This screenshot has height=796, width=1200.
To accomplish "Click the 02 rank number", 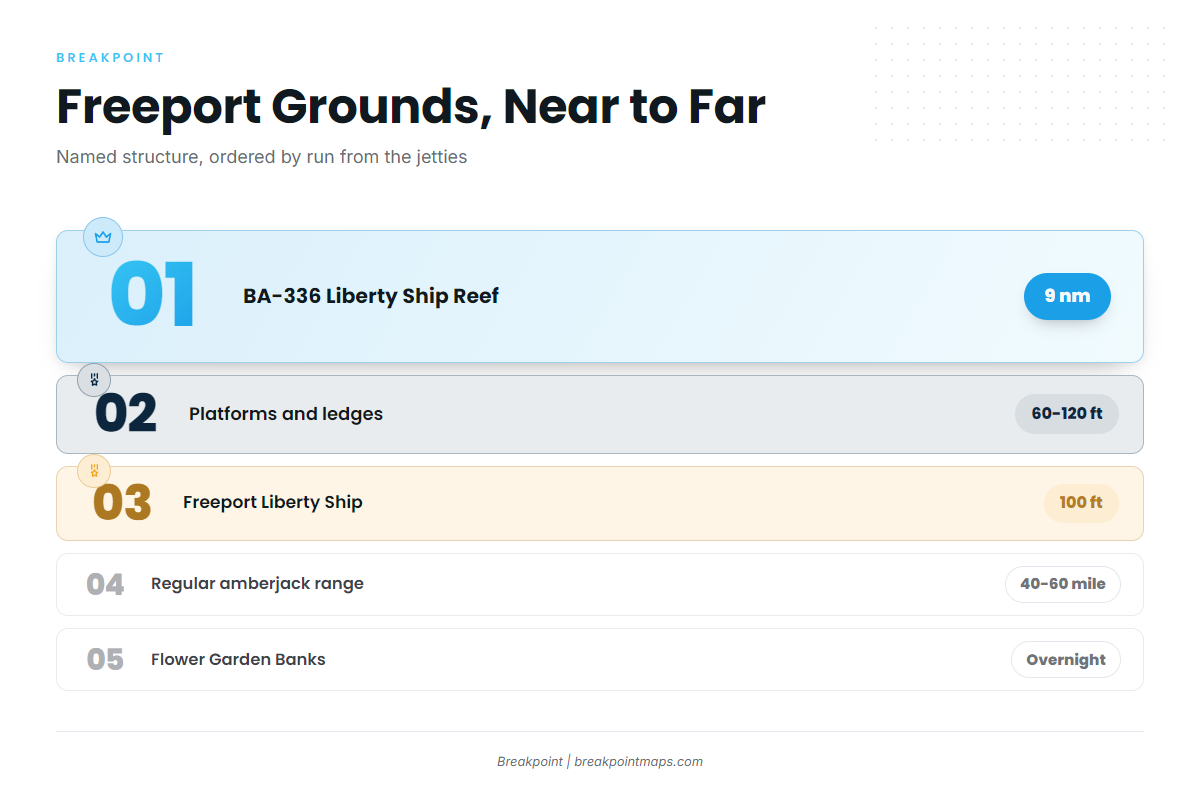I will pyautogui.click(x=126, y=414).
